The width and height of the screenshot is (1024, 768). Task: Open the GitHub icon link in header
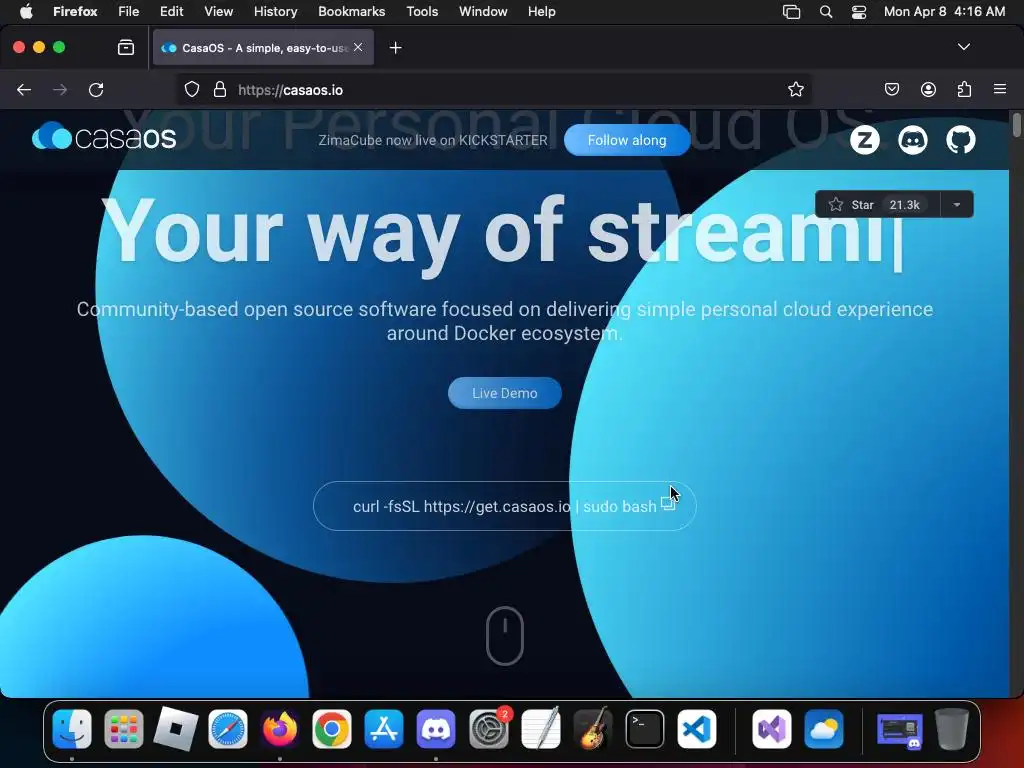[961, 140]
